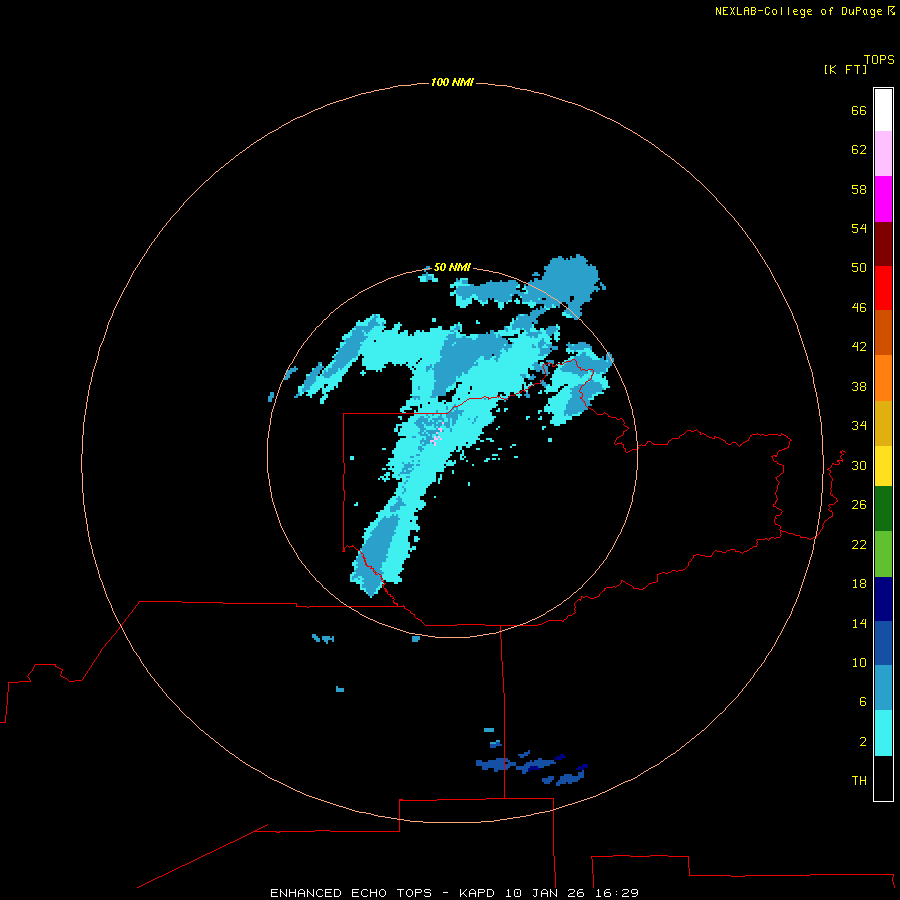900x900 pixels.
Task: Click the 22 legend value
Action: point(859,545)
